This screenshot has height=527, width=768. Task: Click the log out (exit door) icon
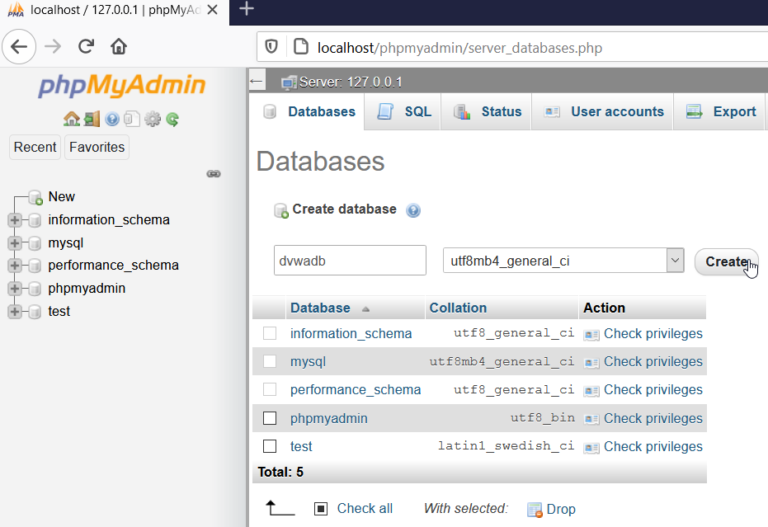[92, 119]
